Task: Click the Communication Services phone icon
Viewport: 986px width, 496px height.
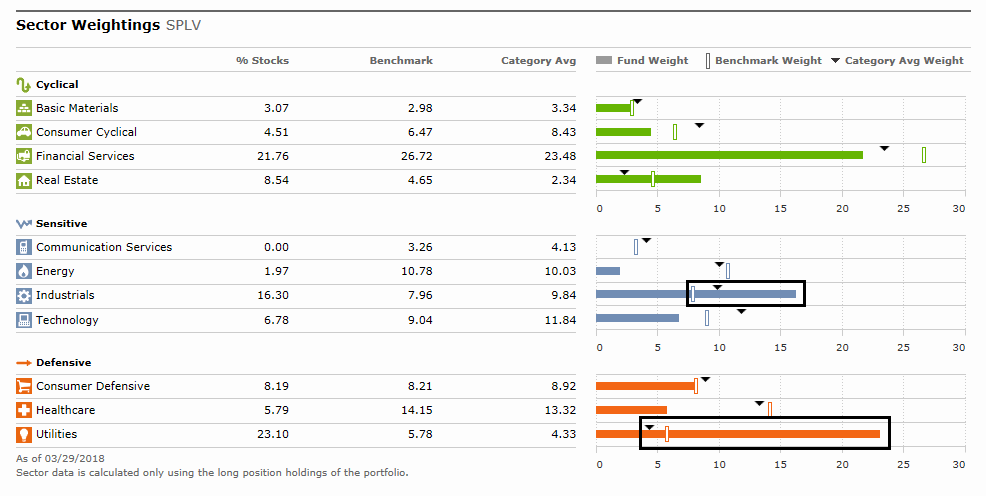Action: [x=24, y=247]
